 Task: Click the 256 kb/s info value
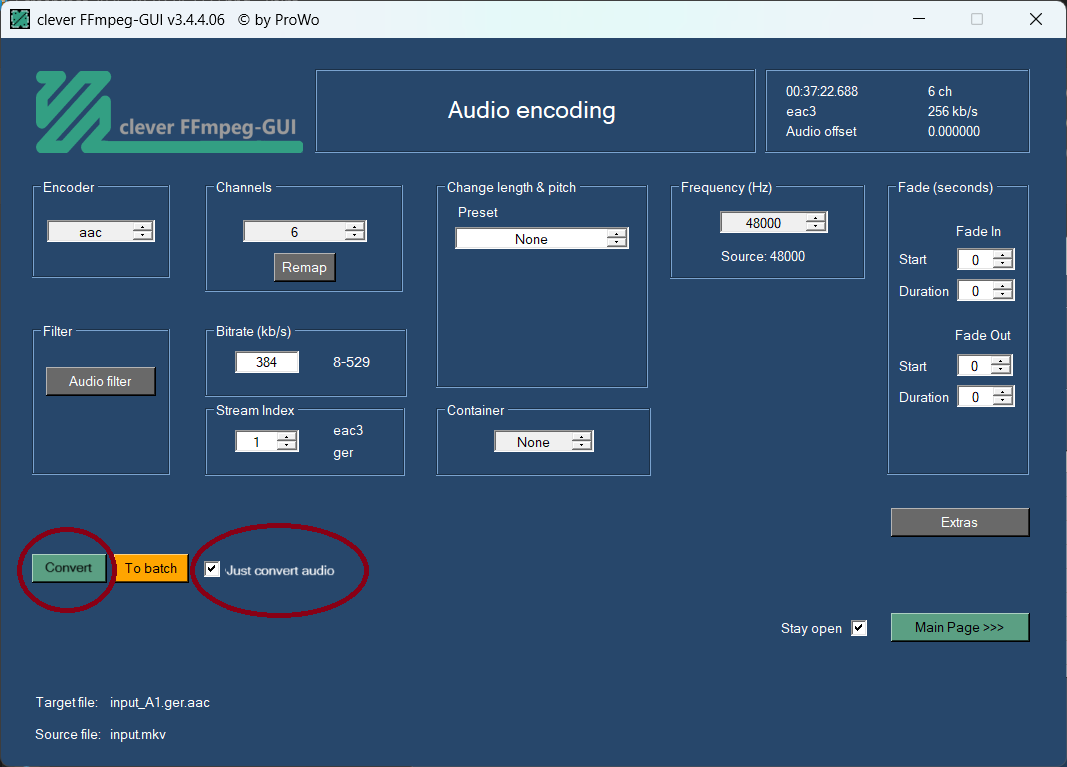coord(953,111)
